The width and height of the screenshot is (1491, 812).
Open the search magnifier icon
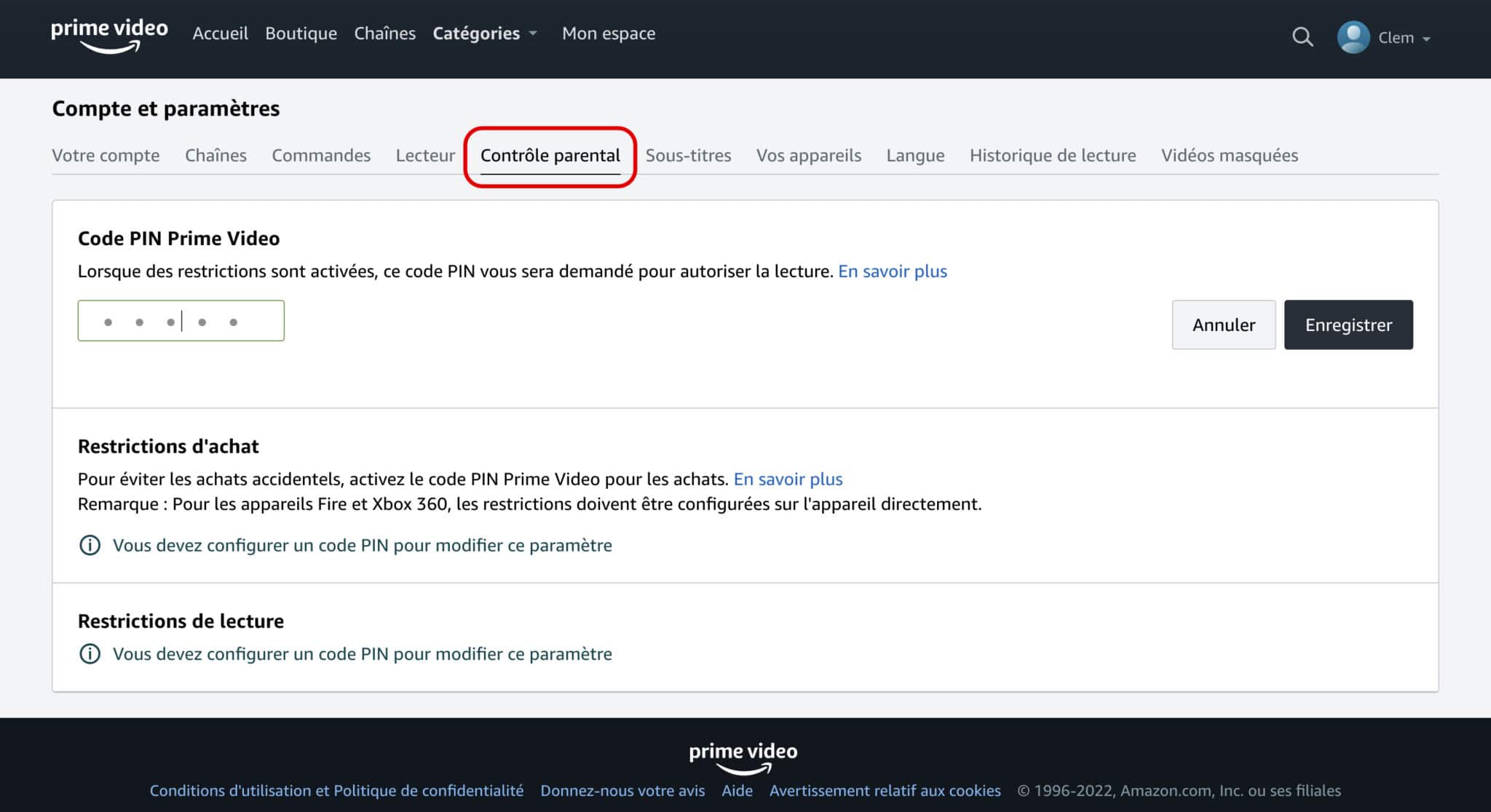pyautogui.click(x=1302, y=37)
